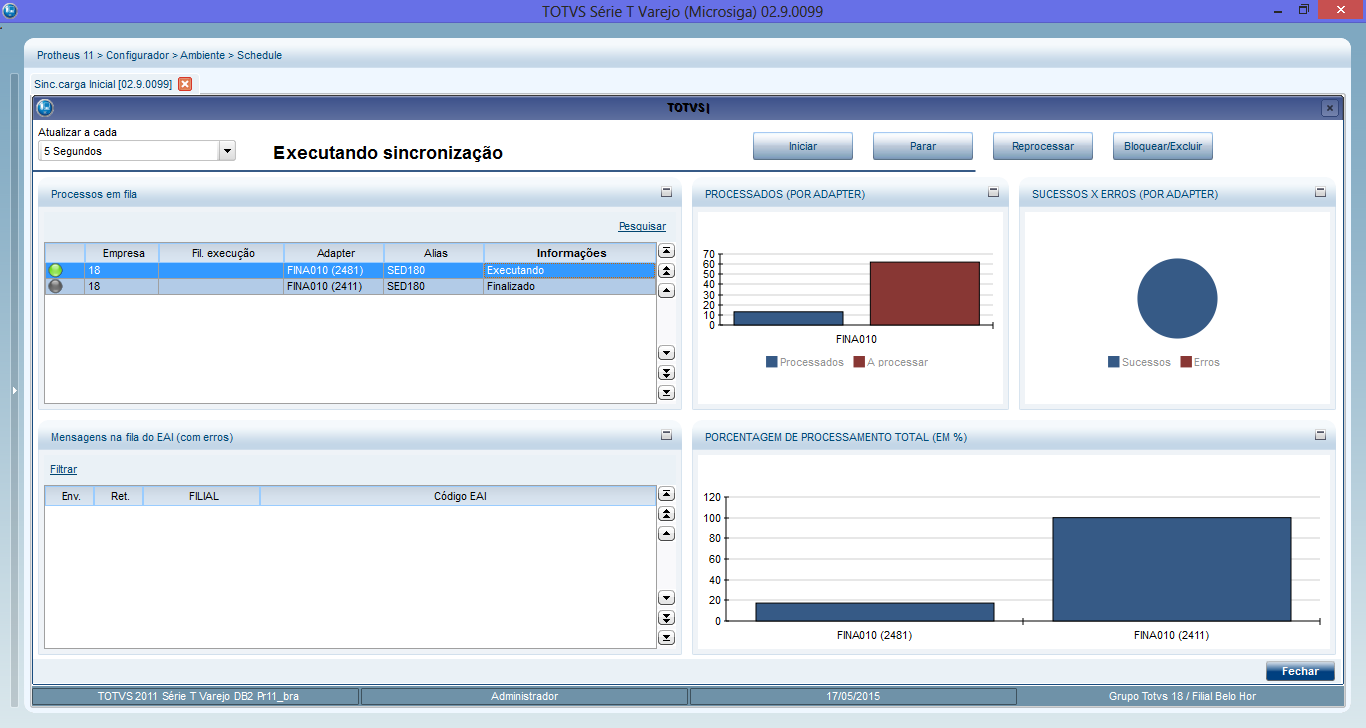The width and height of the screenshot is (1366, 728).
Task: Click the blue Processados bar above FINA010
Action: coord(788,318)
